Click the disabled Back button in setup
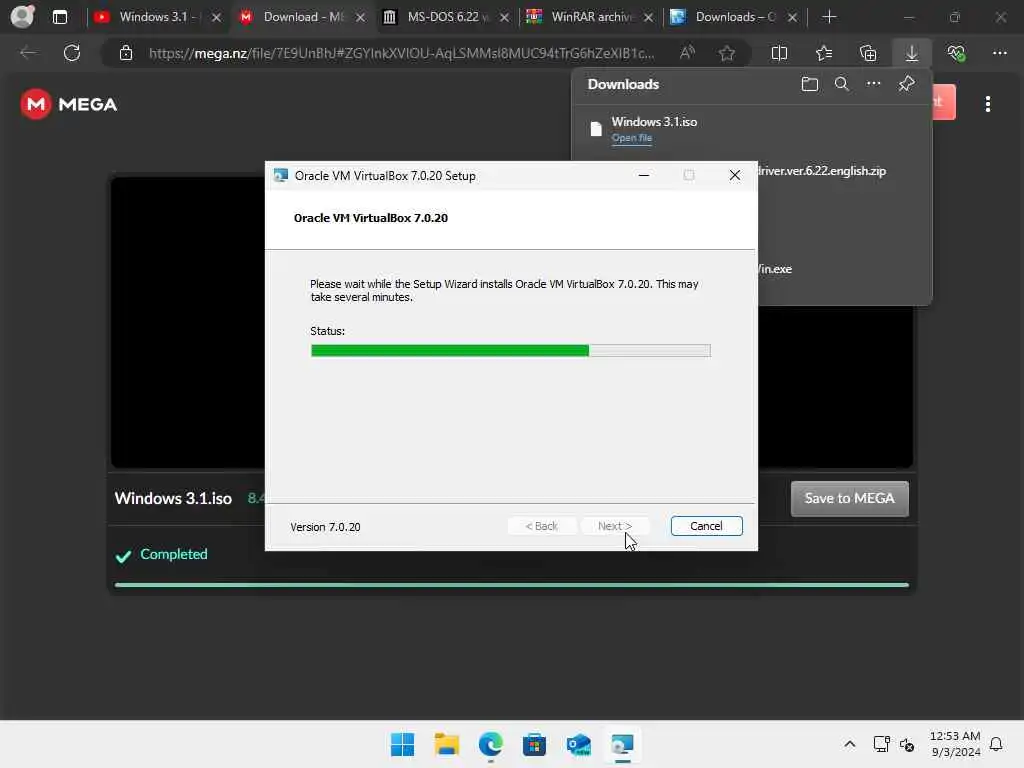 click(541, 526)
